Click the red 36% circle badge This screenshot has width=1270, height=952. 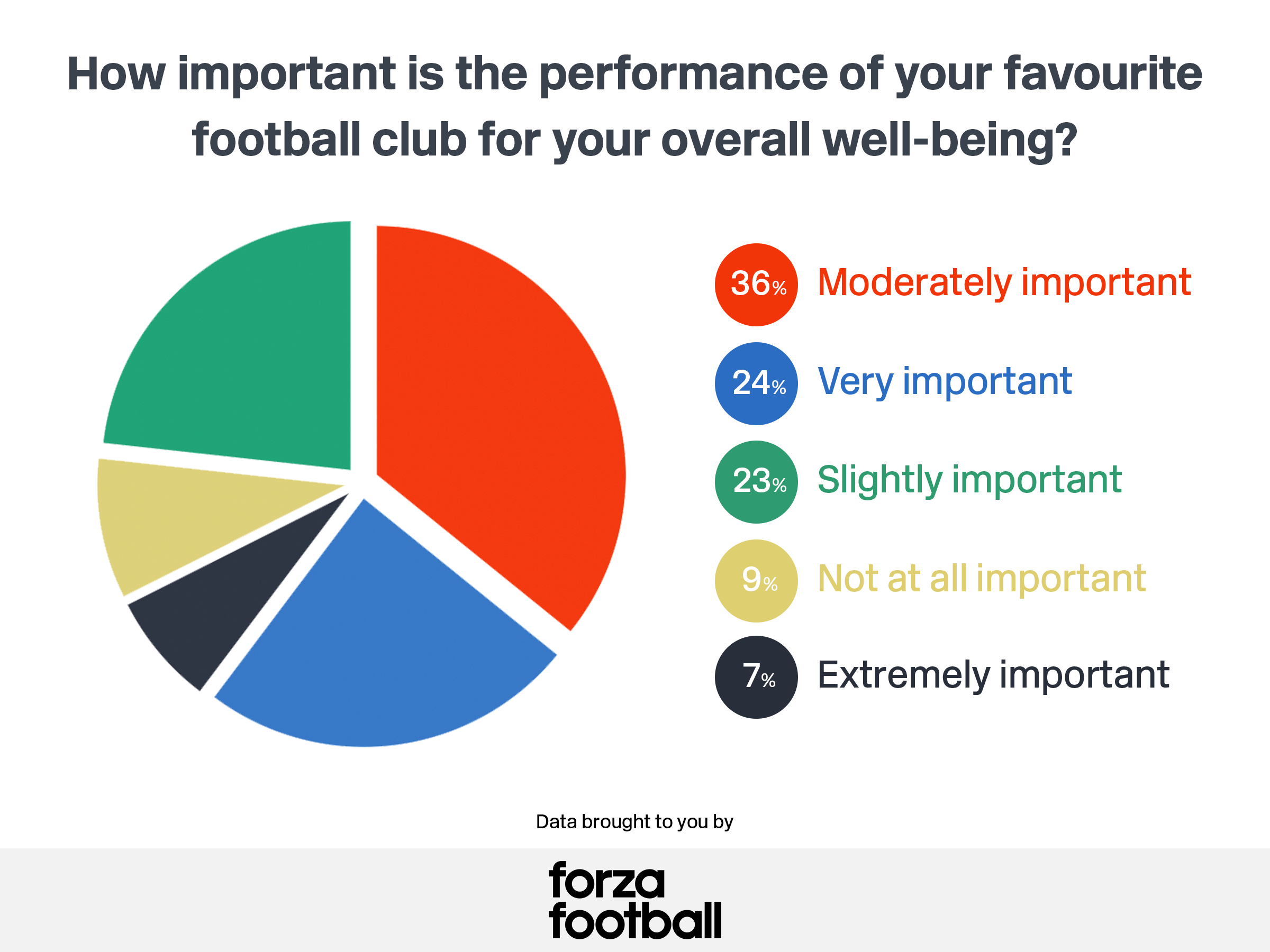tap(756, 285)
